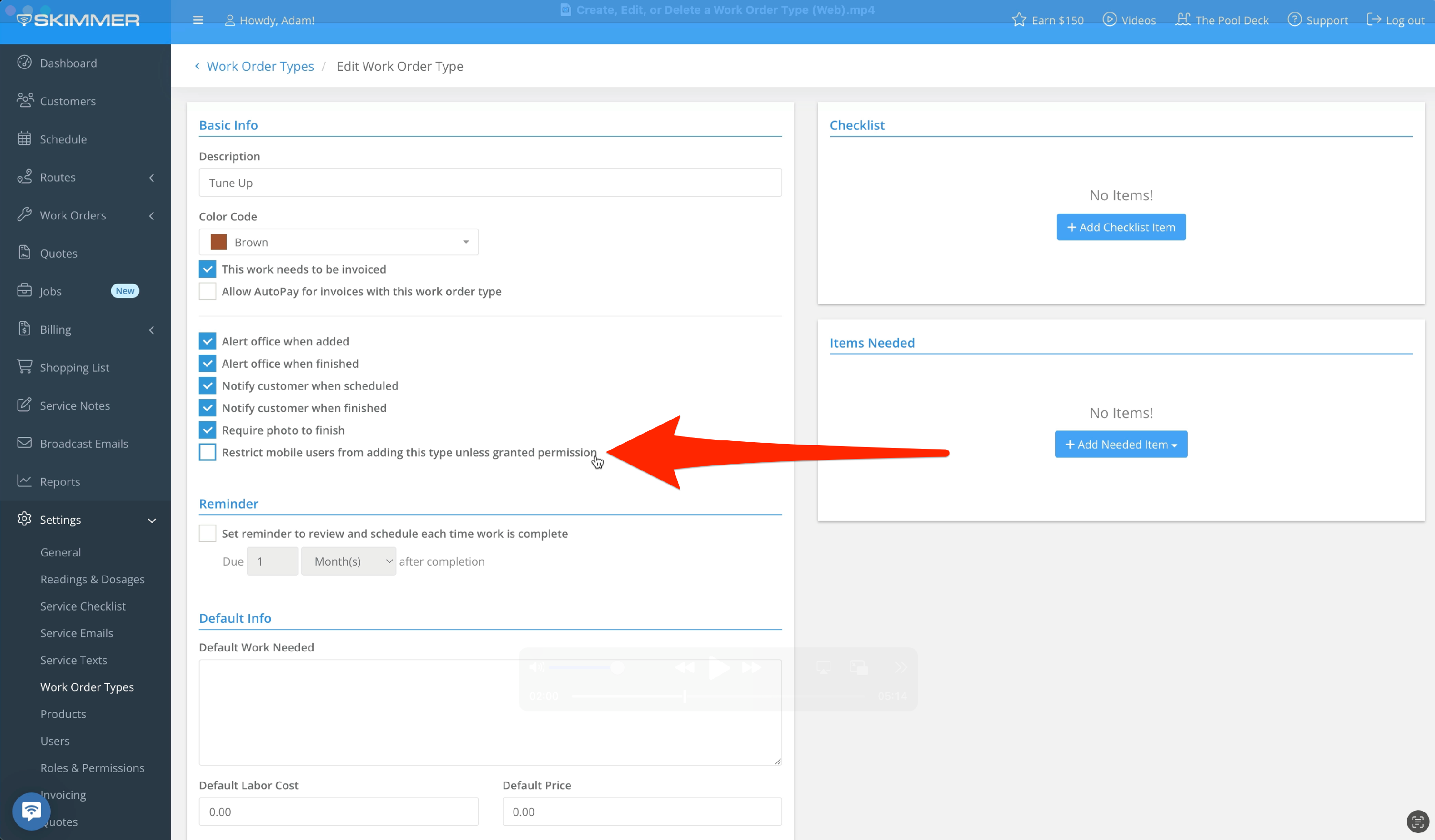Screen dimensions: 1435x840
Task: Click the Shopping List cart icon
Action: tap(24, 367)
